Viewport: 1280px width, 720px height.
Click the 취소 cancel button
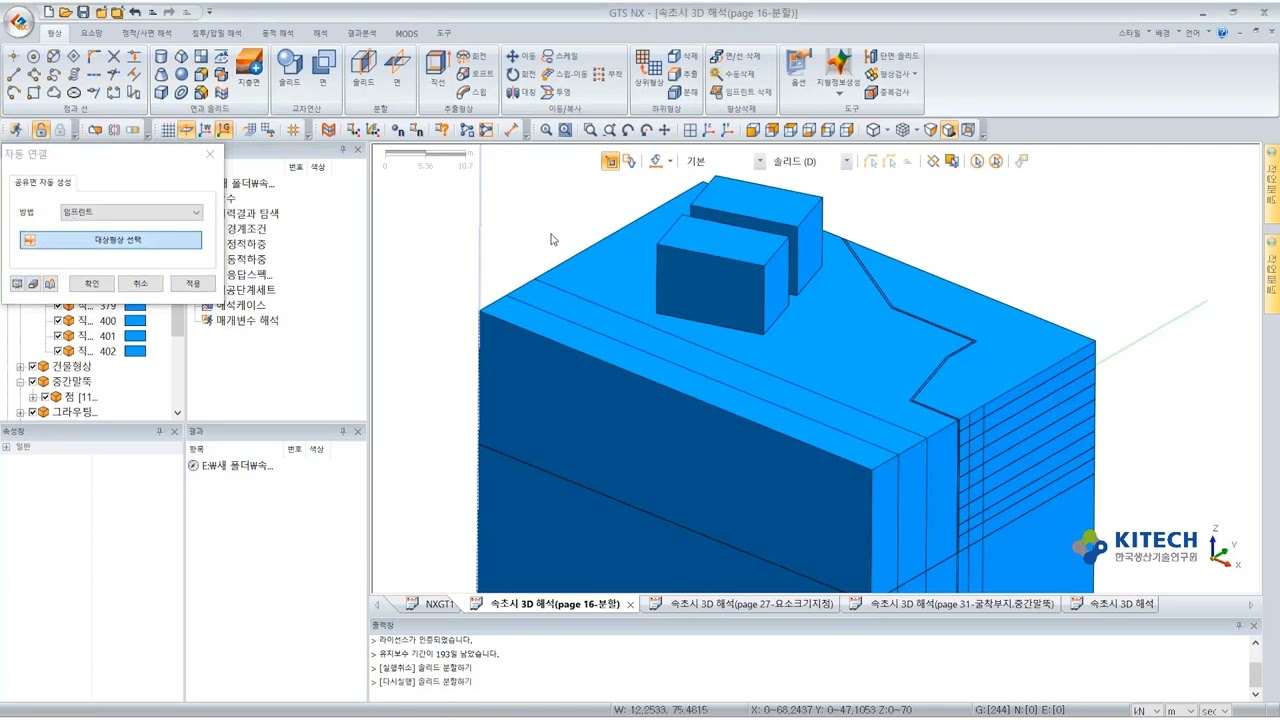pos(141,284)
